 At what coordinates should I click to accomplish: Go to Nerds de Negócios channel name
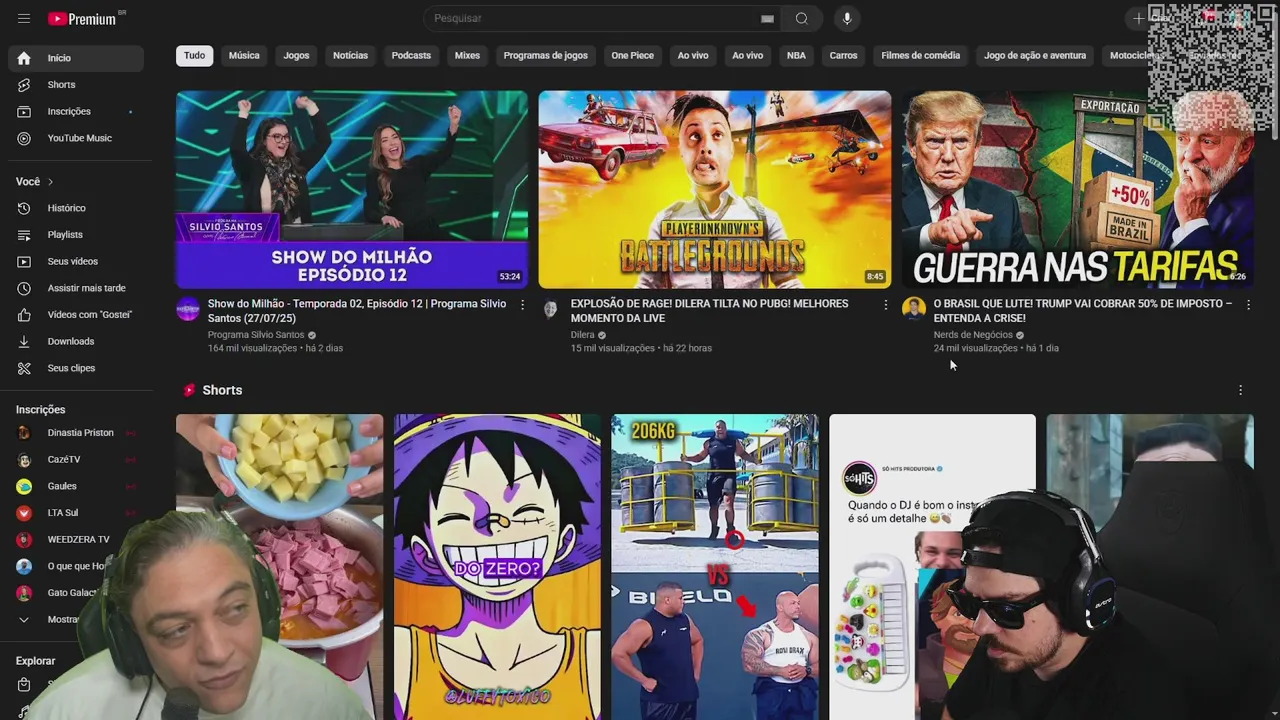pos(973,335)
